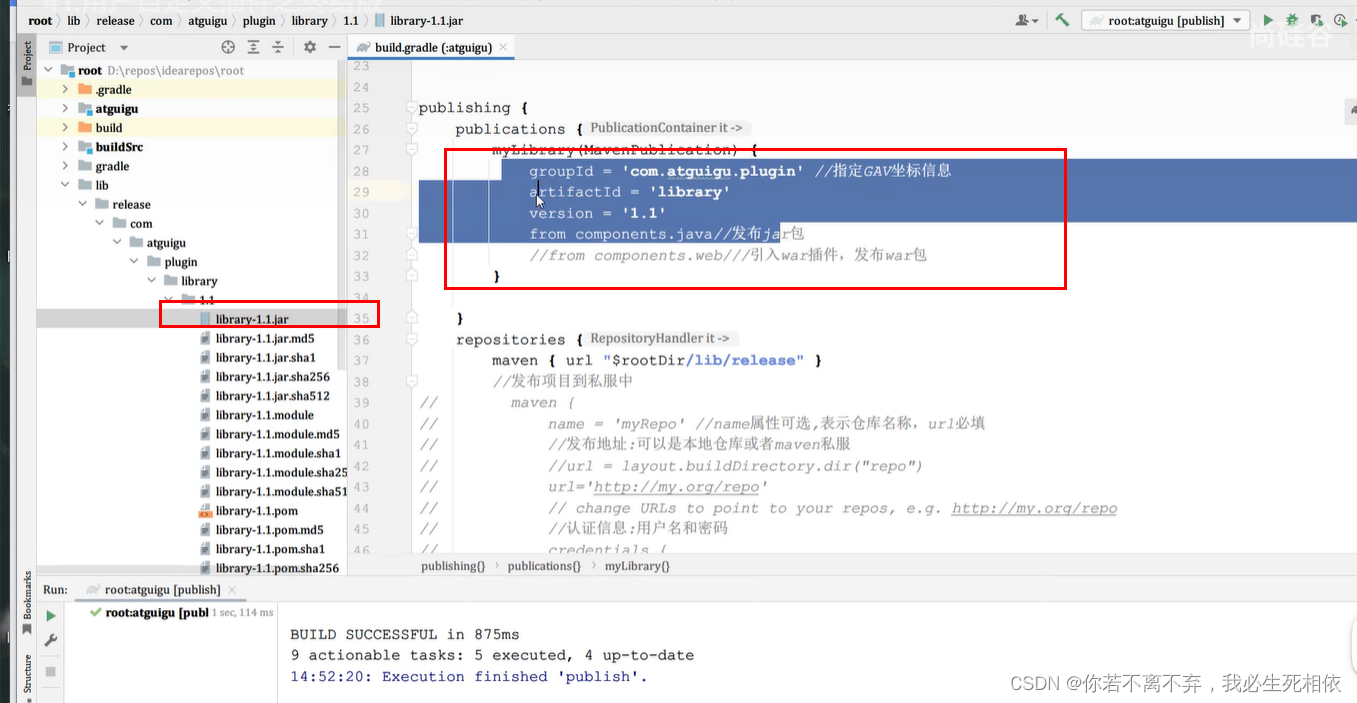This screenshot has height=703, width=1357.
Task: Place cursor on maven { url line
Action: coord(657,361)
